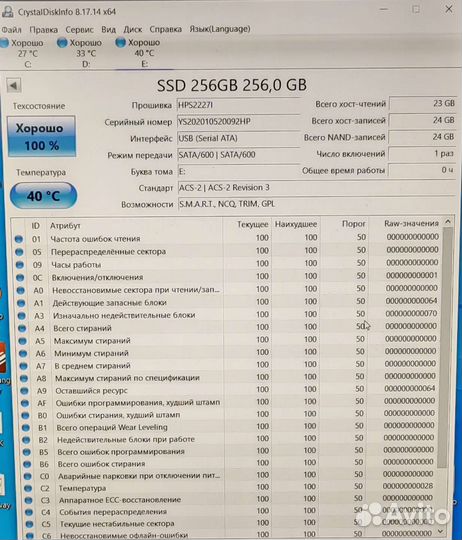462x540 pixels.
Task: Select row Невосстановимые сектора при чтении/зап…
Action: [x=228, y=290]
